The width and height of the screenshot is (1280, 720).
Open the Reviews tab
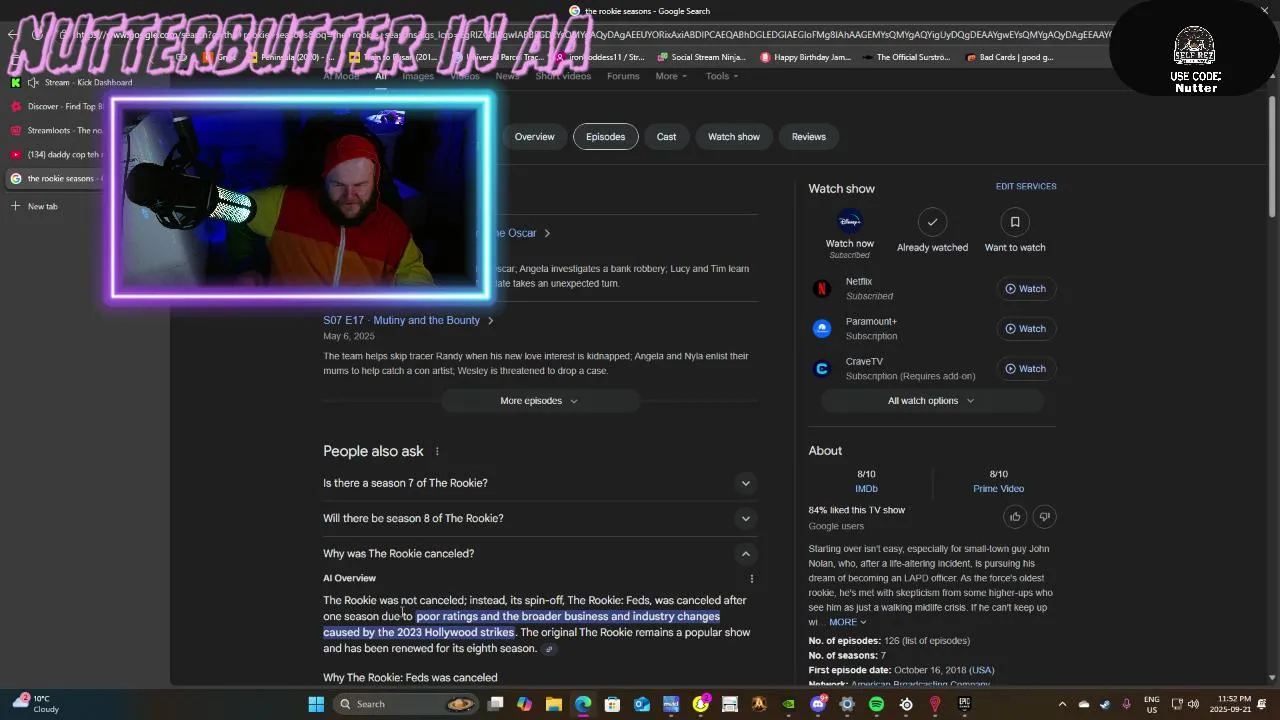[x=809, y=137]
